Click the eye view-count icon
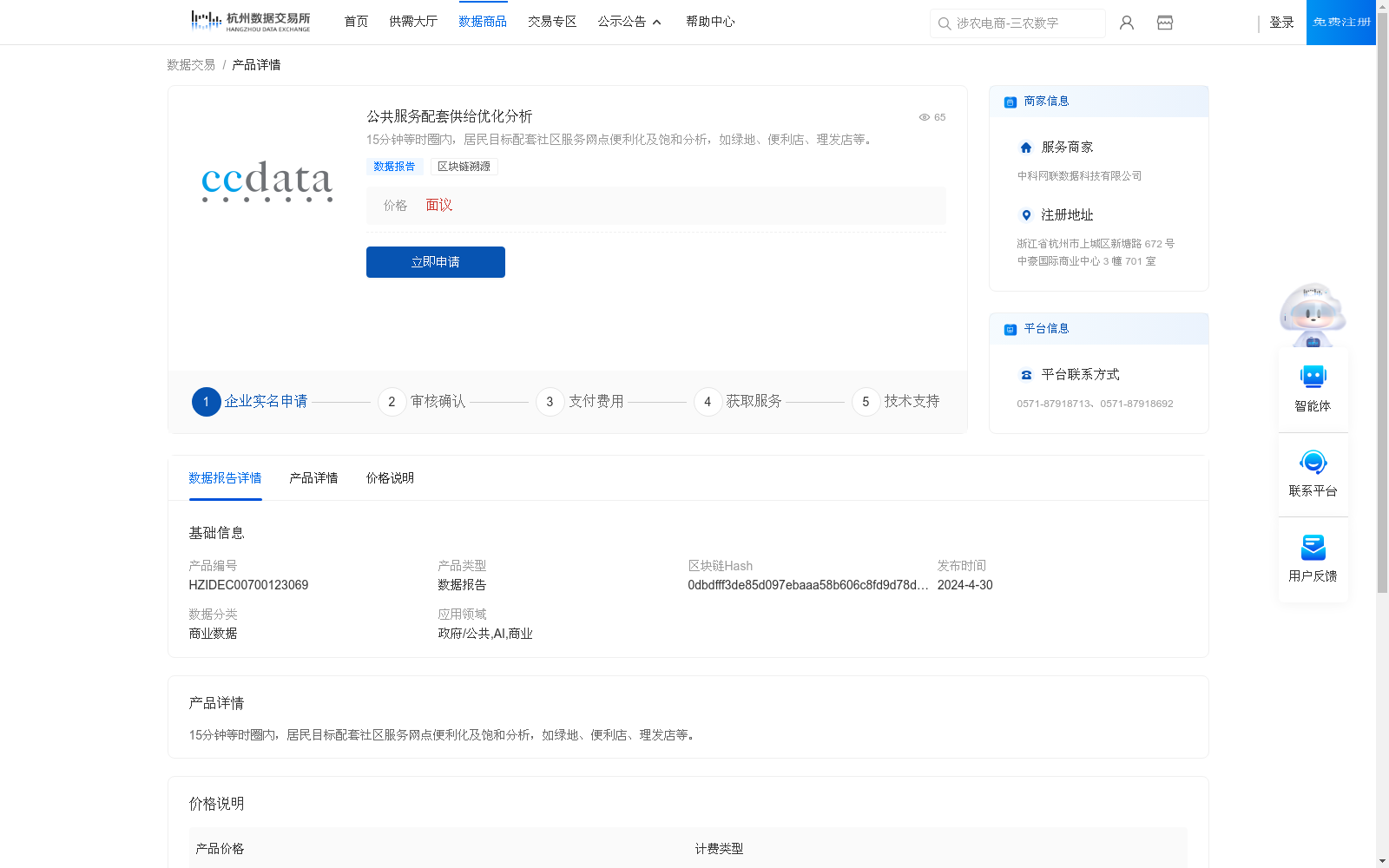Screen dimensions: 1389x868 pyautogui.click(x=925, y=117)
